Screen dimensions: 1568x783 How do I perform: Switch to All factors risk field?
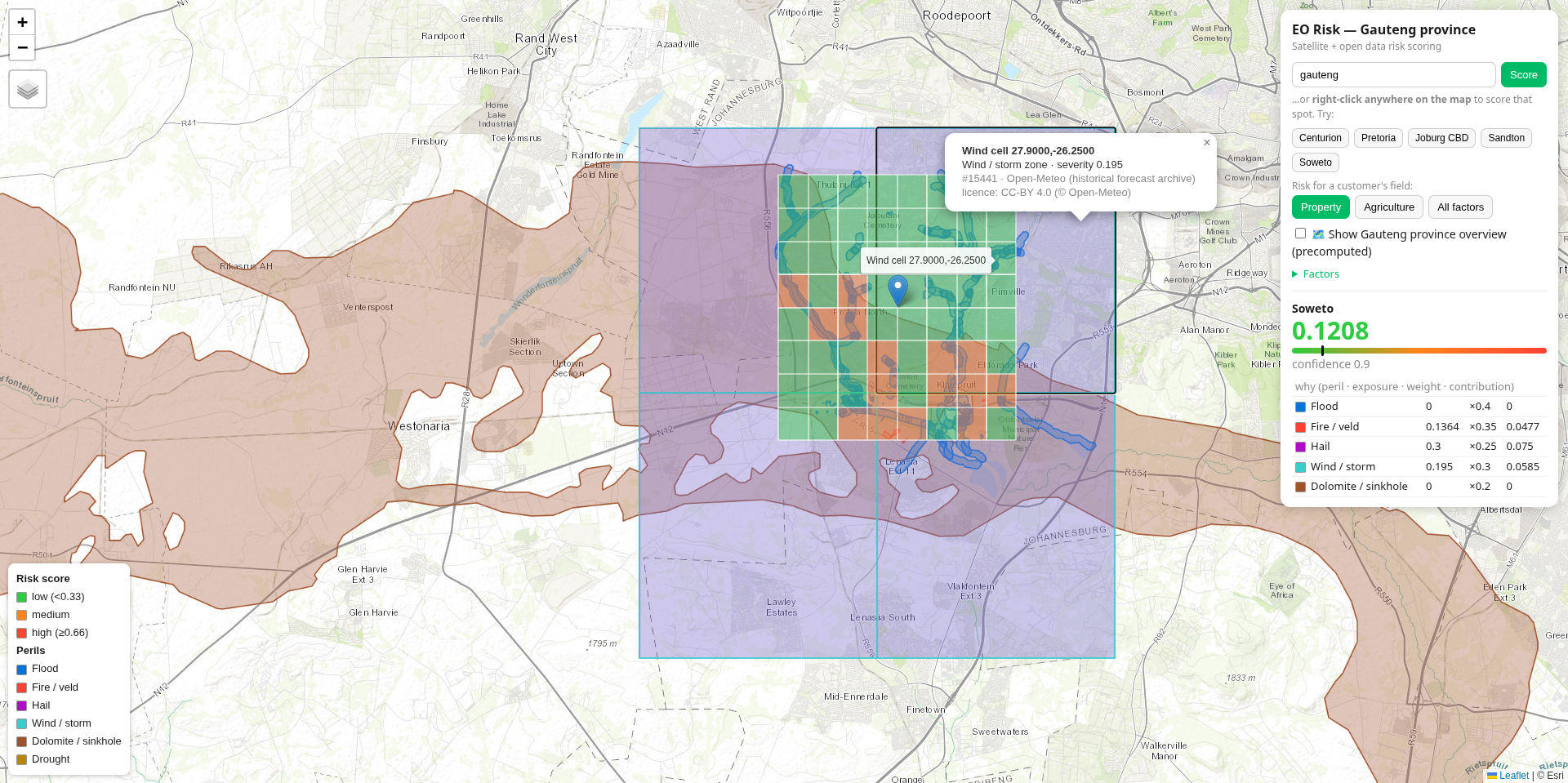pos(1460,207)
